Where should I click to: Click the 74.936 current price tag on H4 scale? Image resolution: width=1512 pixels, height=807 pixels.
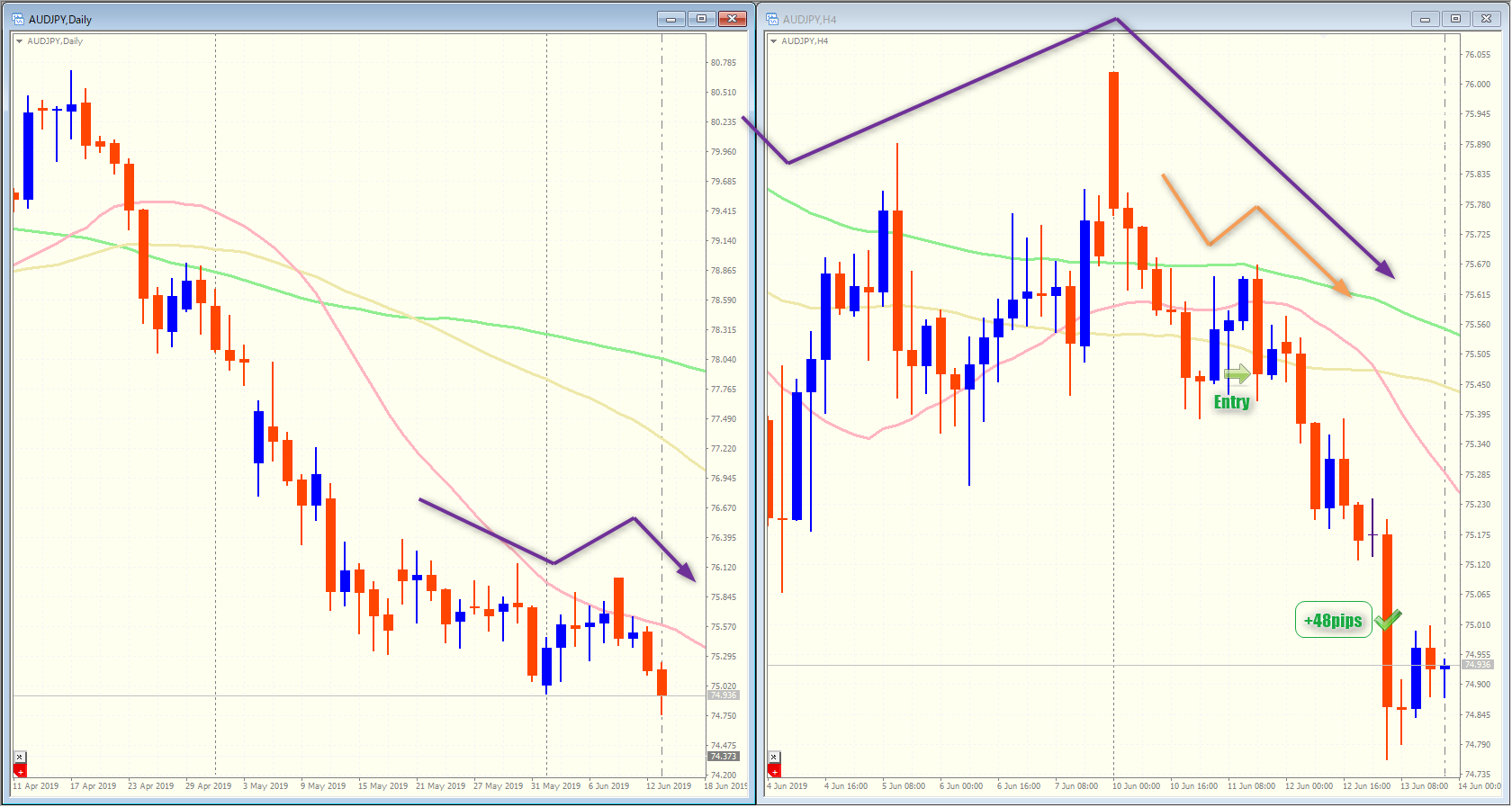click(1477, 665)
